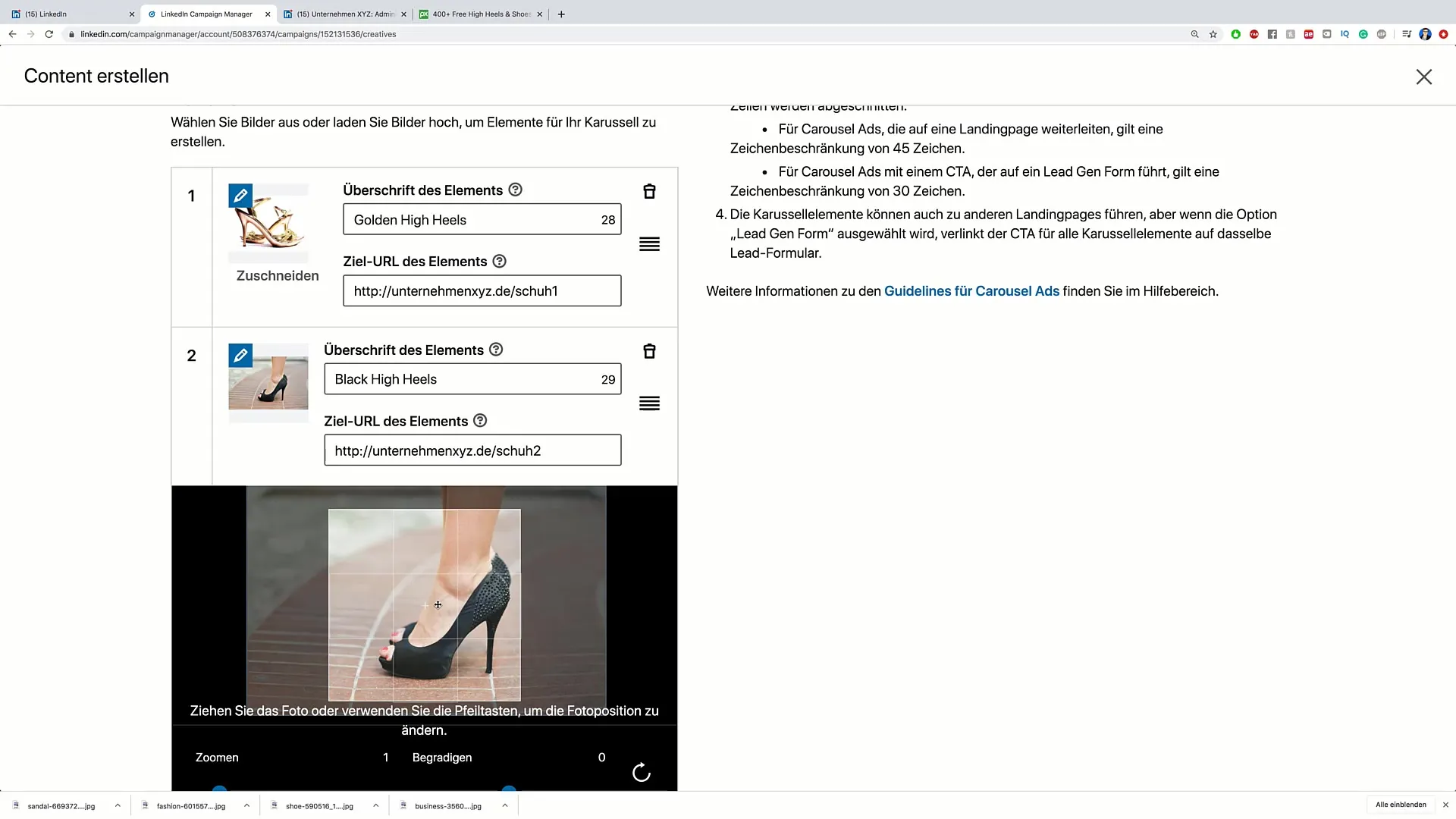
Task: Click the edit pencil icon on the black heels image
Action: click(x=240, y=355)
